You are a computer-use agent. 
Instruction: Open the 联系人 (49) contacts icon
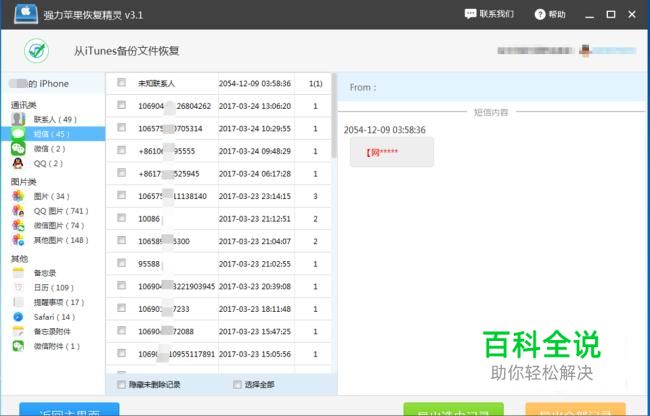(18, 119)
